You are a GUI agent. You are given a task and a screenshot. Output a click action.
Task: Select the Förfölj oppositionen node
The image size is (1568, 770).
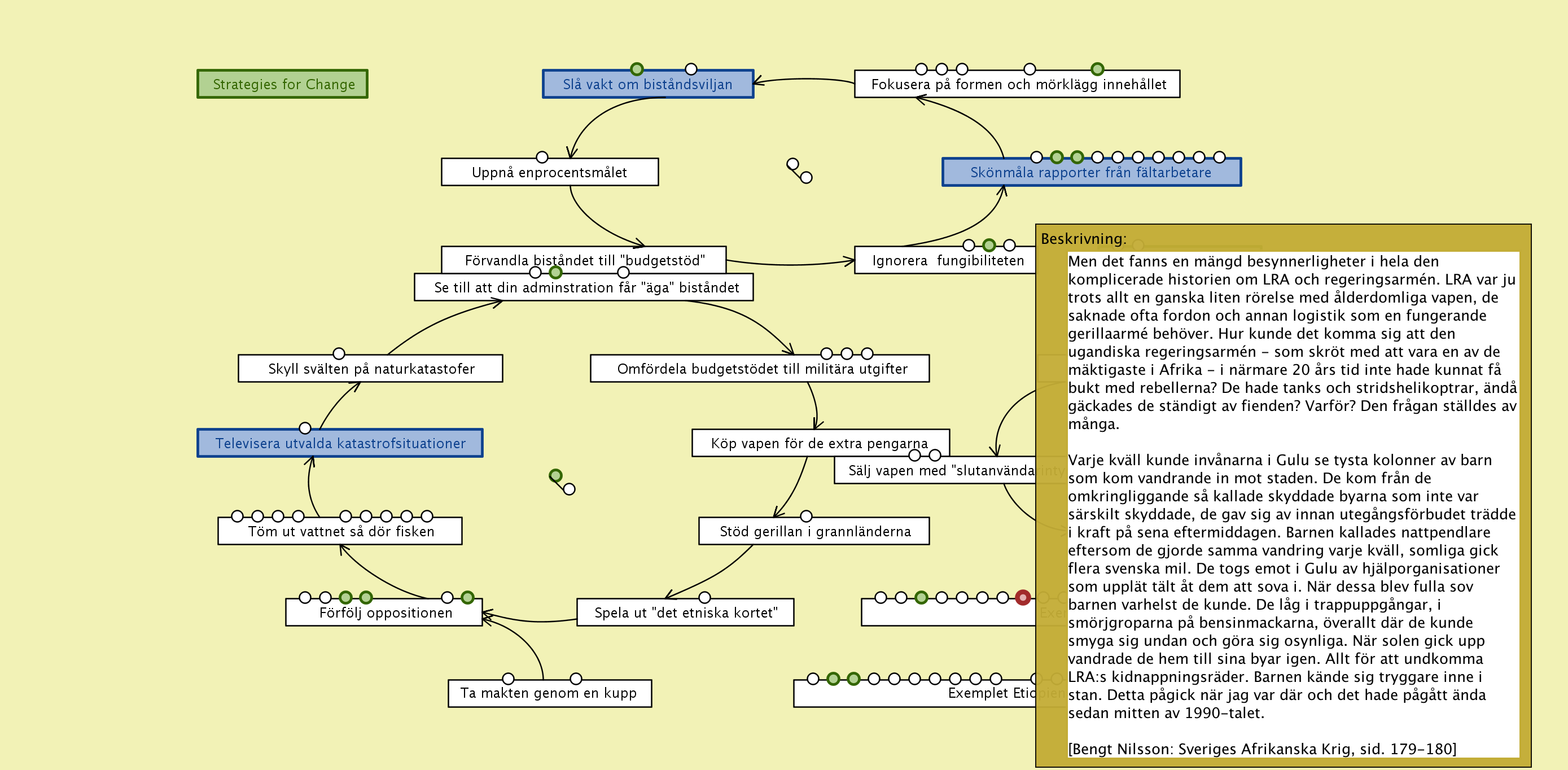click(x=385, y=613)
